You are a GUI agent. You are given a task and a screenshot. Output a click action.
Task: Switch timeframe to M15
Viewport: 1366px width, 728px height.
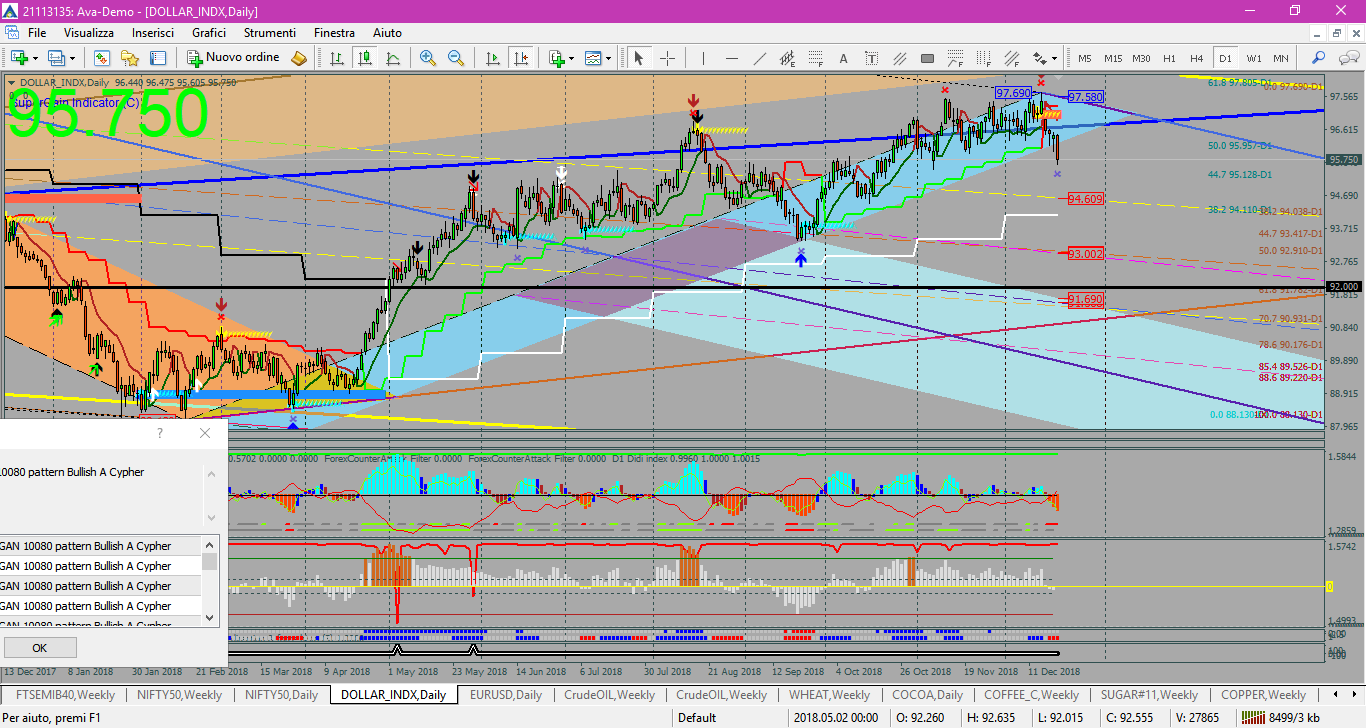(1113, 58)
